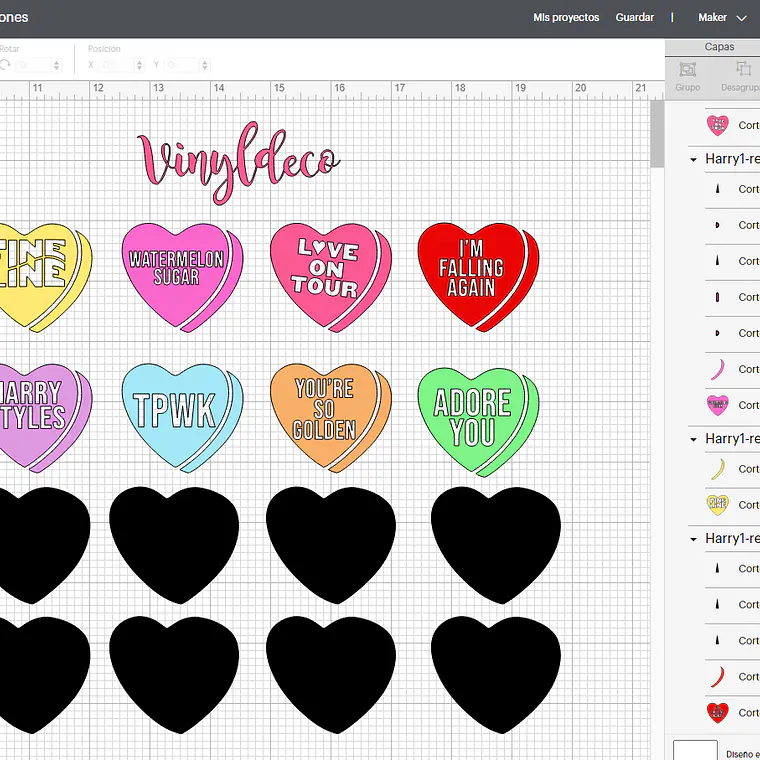Viewport: 760px width, 760px height.
Task: Click the Desagrupar icon in Capas panel
Action: point(743,69)
